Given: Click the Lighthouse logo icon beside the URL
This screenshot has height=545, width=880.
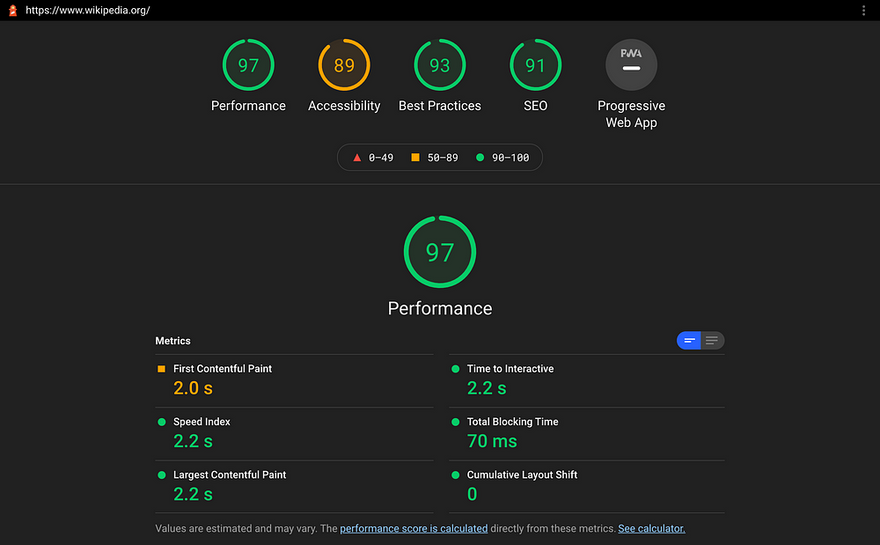Looking at the screenshot, I should (13, 10).
